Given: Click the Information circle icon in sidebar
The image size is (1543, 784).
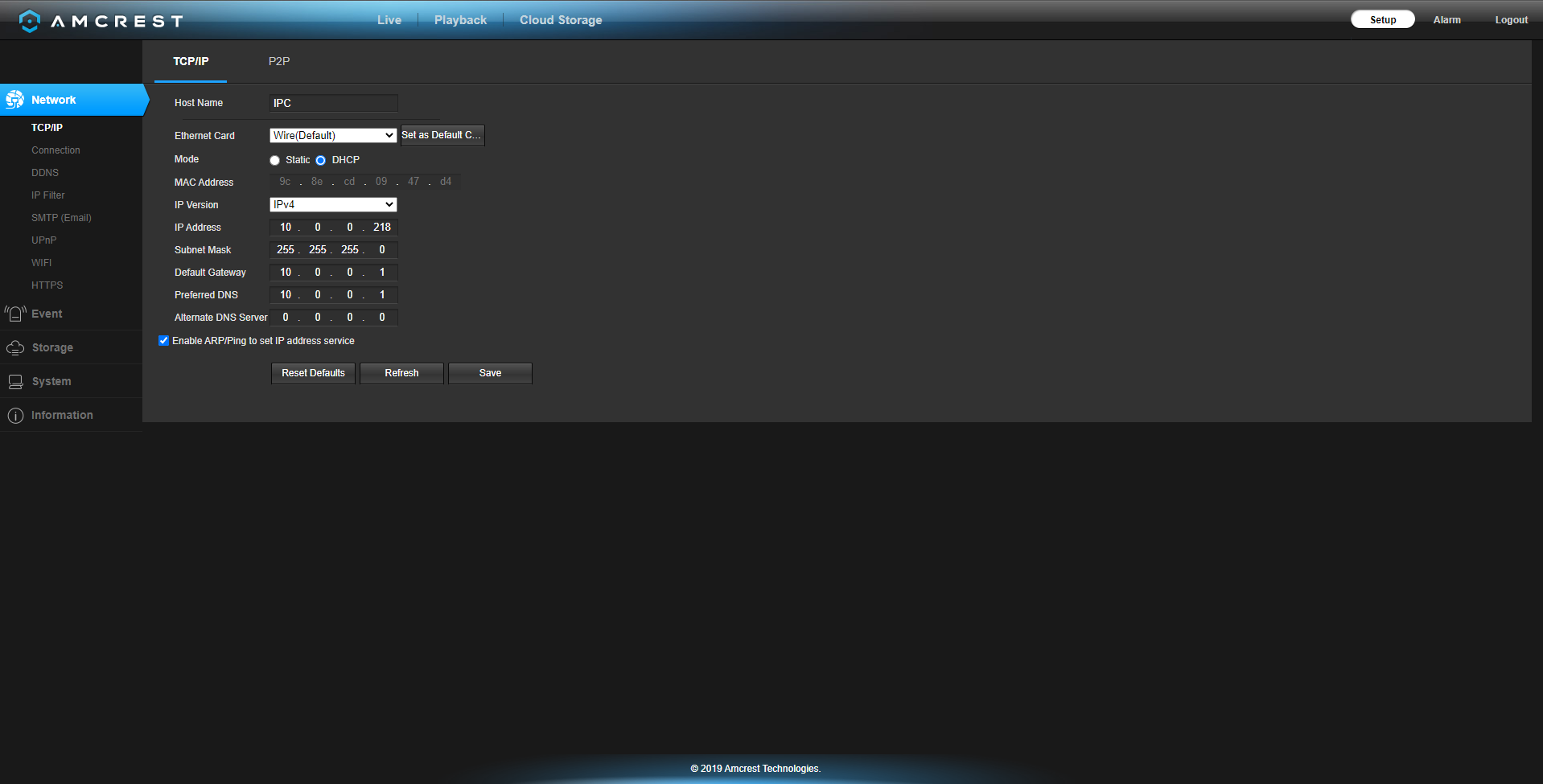Looking at the screenshot, I should coord(15,415).
